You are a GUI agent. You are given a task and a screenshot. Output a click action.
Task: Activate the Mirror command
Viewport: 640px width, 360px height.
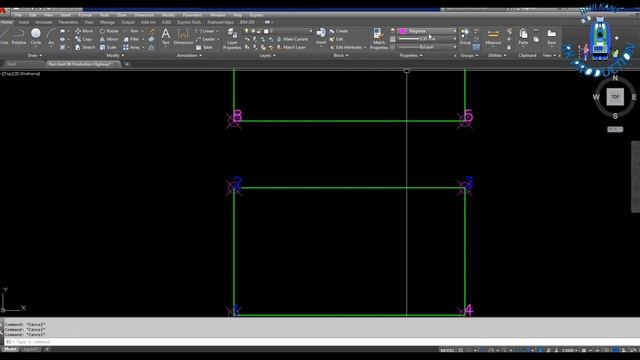pyautogui.click(x=109, y=39)
